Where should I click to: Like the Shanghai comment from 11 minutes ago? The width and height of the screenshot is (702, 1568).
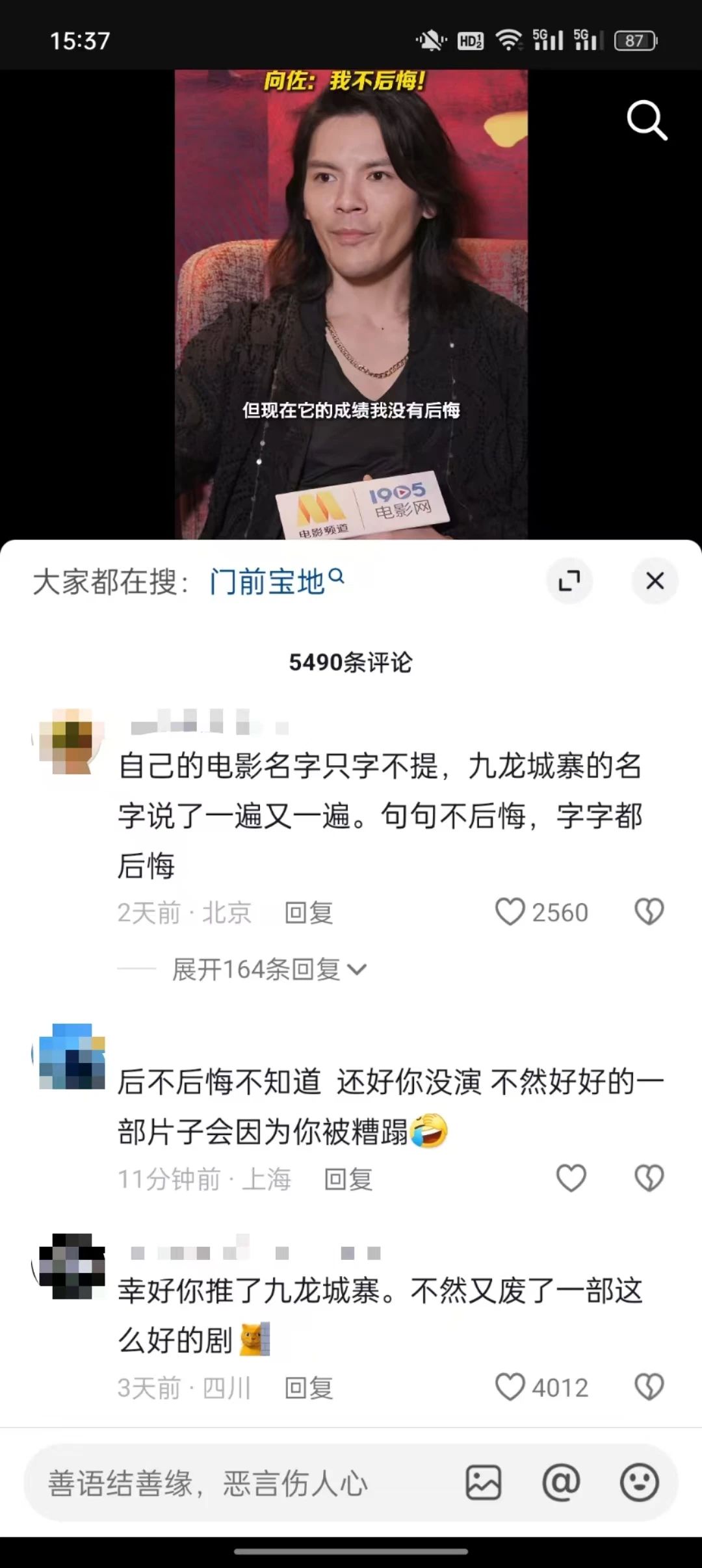(571, 1178)
